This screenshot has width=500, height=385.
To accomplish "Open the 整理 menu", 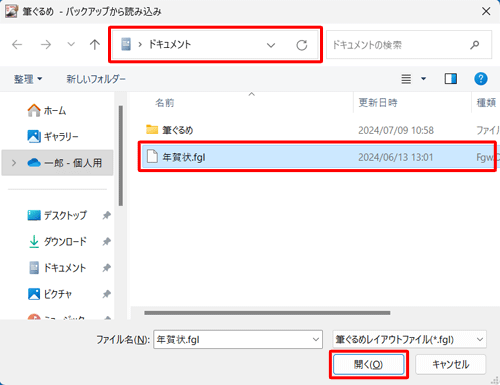I will pyautogui.click(x=28, y=79).
